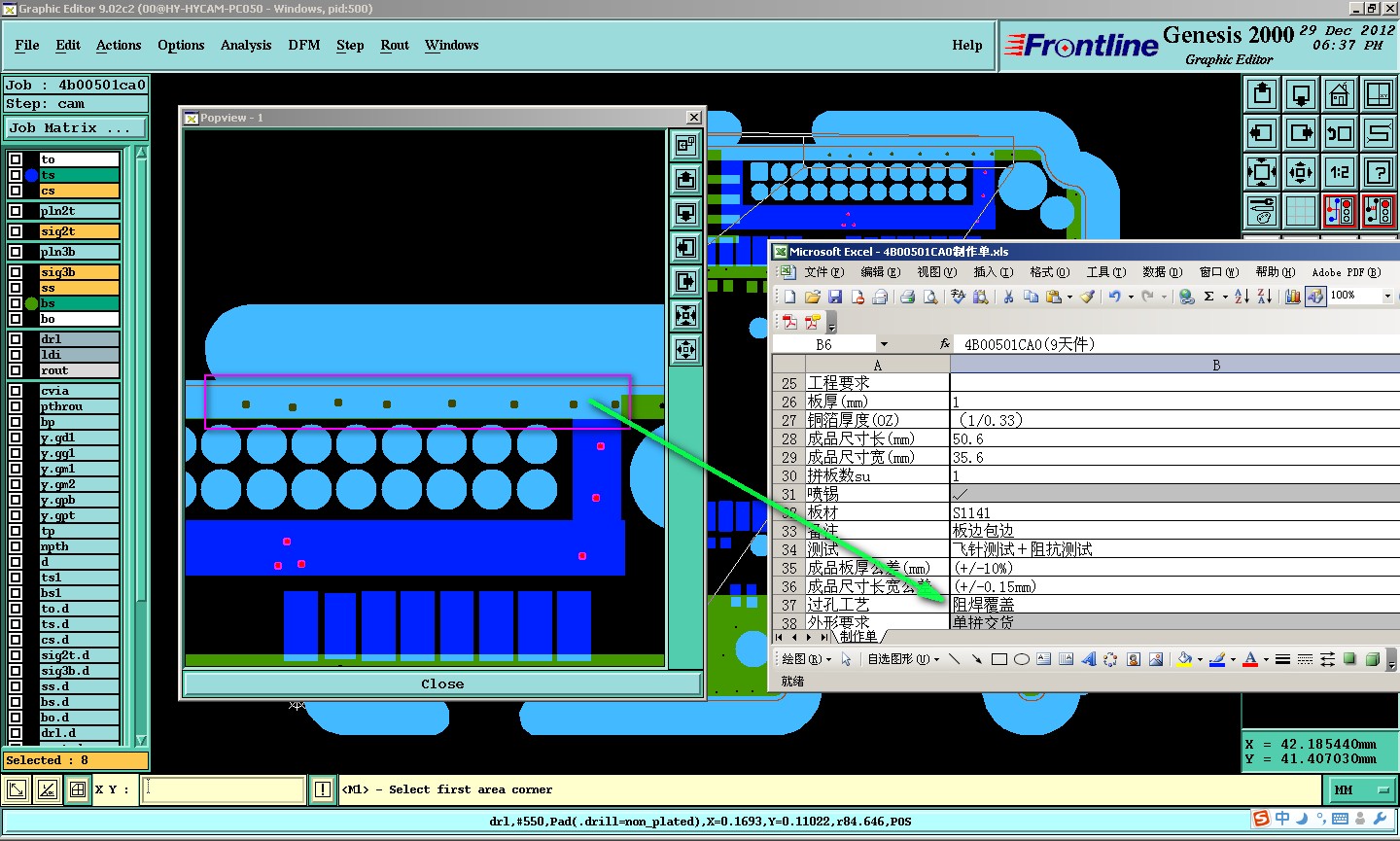Select the 制作单 sheet tab in Excel
The height and width of the screenshot is (841, 1400).
tap(858, 637)
